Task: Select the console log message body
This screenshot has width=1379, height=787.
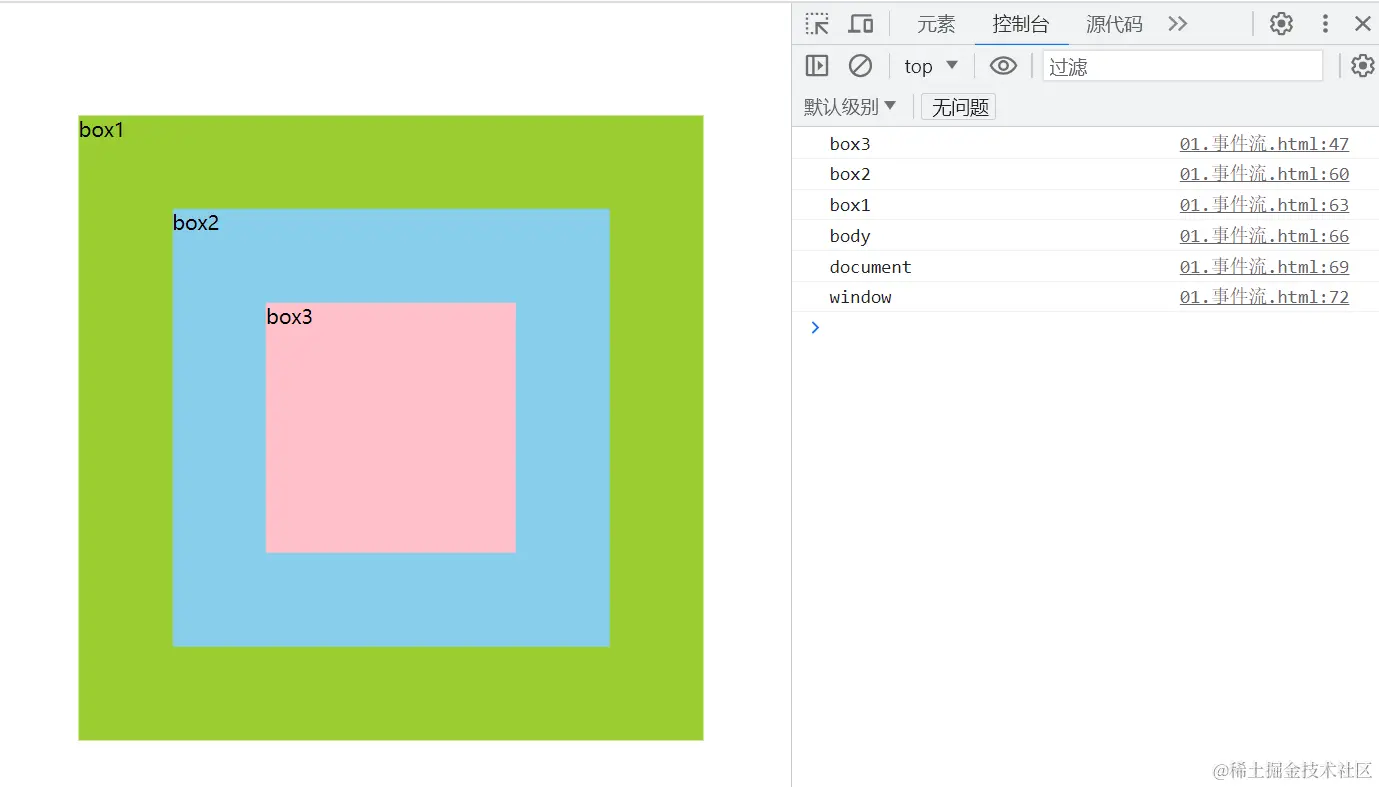Action: [850, 236]
